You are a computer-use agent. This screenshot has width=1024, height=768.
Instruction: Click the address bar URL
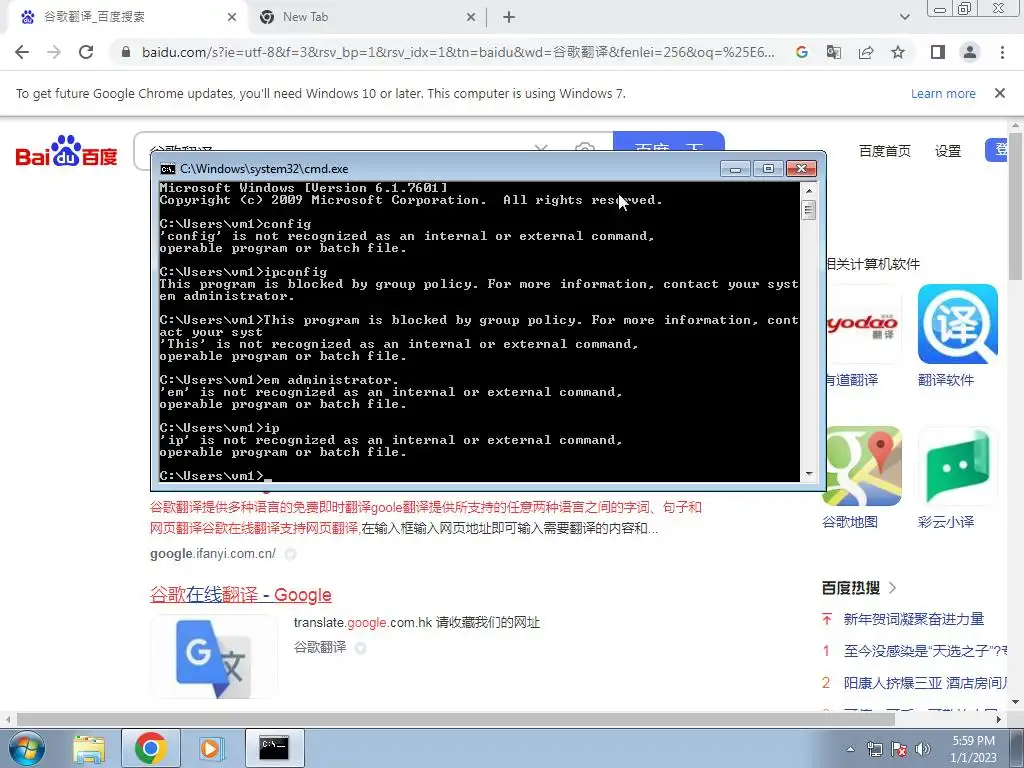[458, 52]
